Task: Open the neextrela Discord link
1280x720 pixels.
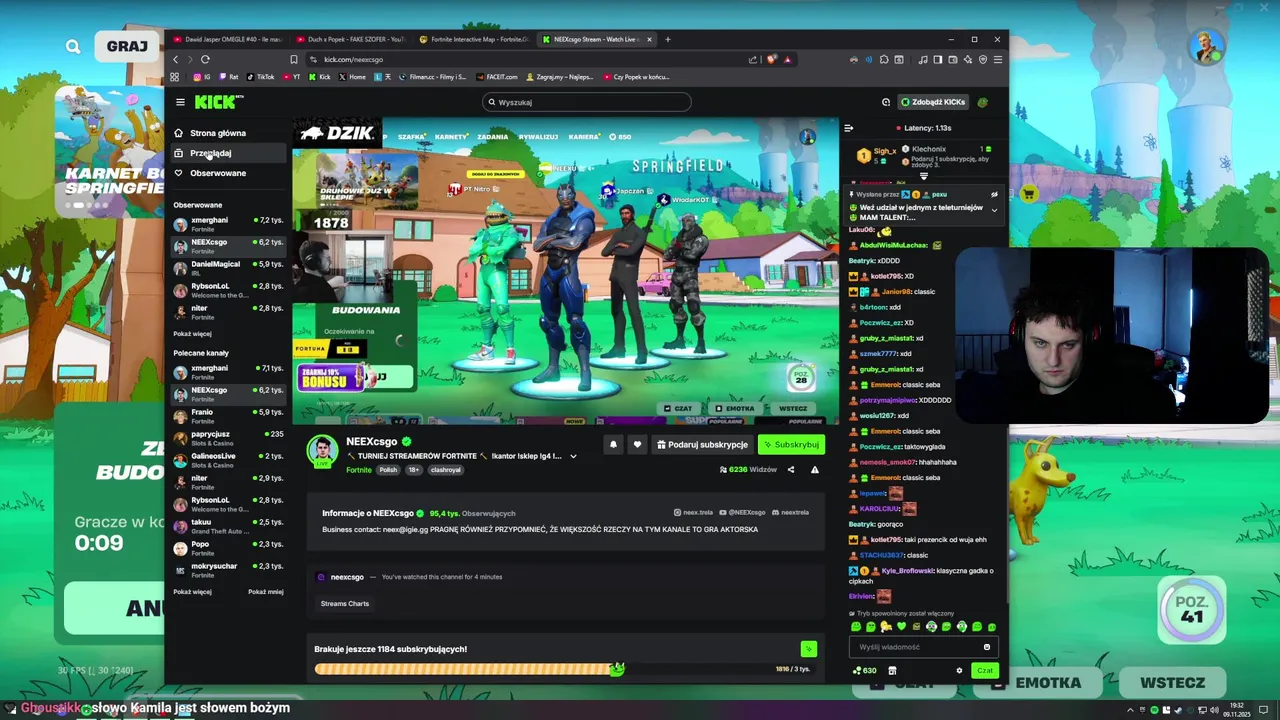Action: click(791, 512)
